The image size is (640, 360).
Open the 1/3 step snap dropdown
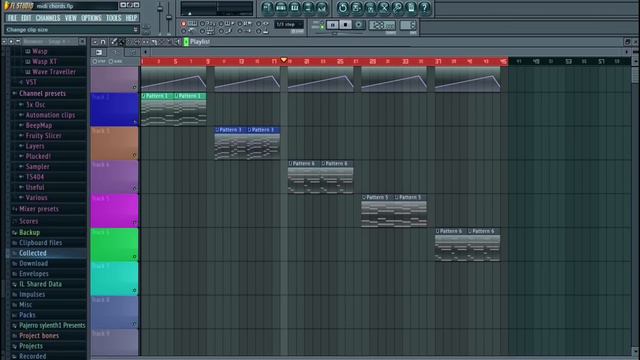[x=289, y=24]
